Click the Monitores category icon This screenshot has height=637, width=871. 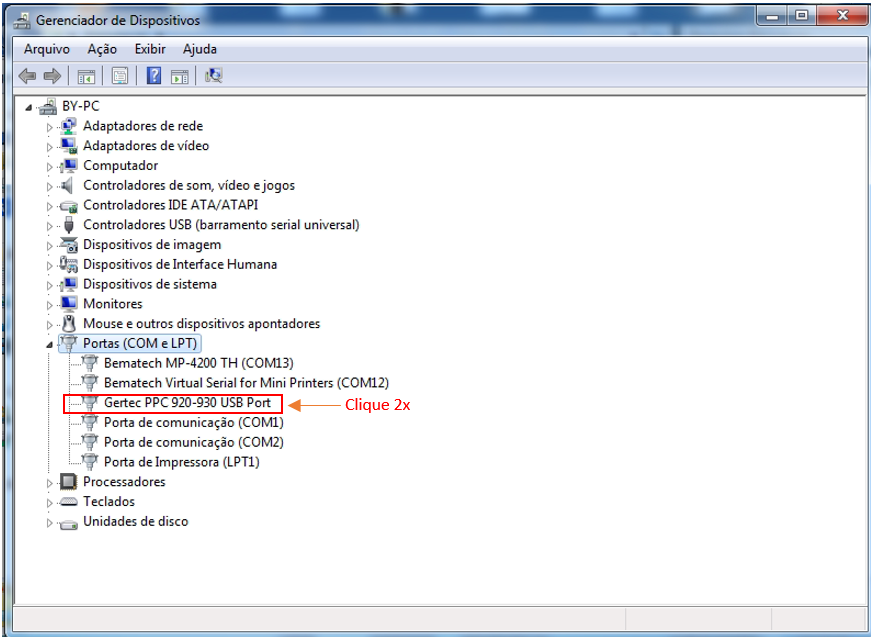click(x=68, y=304)
